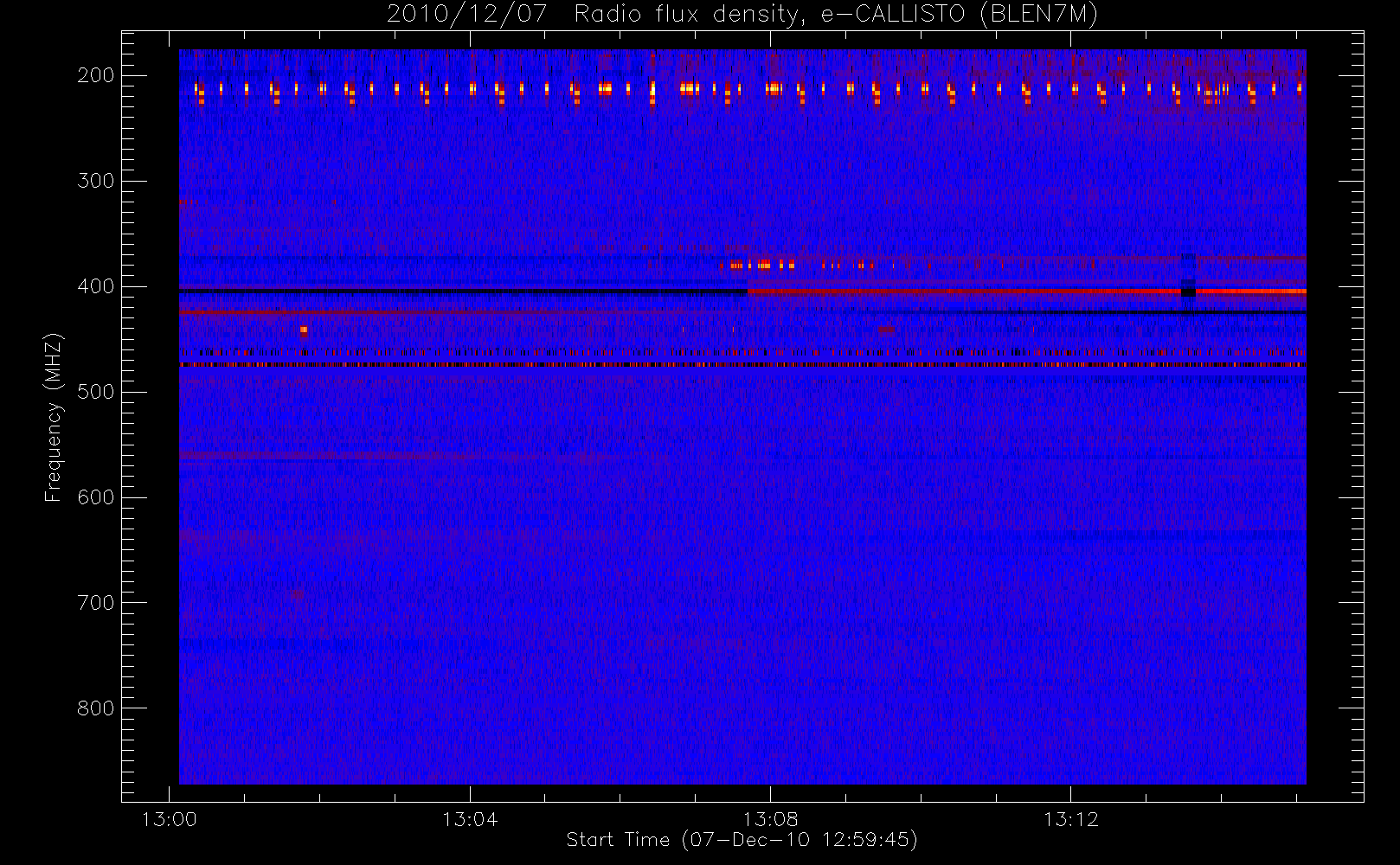Select the 200 frequency tick label
This screenshot has width=1400, height=865.
96,75
